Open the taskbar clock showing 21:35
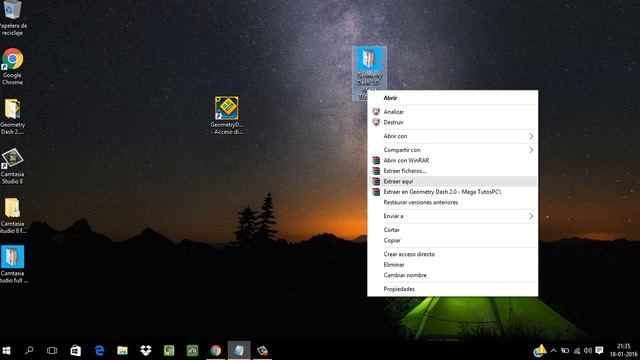This screenshot has height=360, width=640. click(624, 351)
